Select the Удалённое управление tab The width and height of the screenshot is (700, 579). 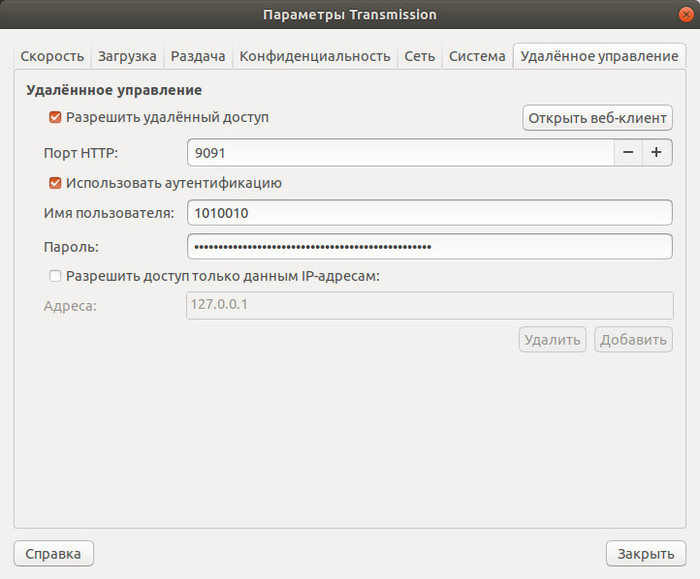click(x=599, y=56)
